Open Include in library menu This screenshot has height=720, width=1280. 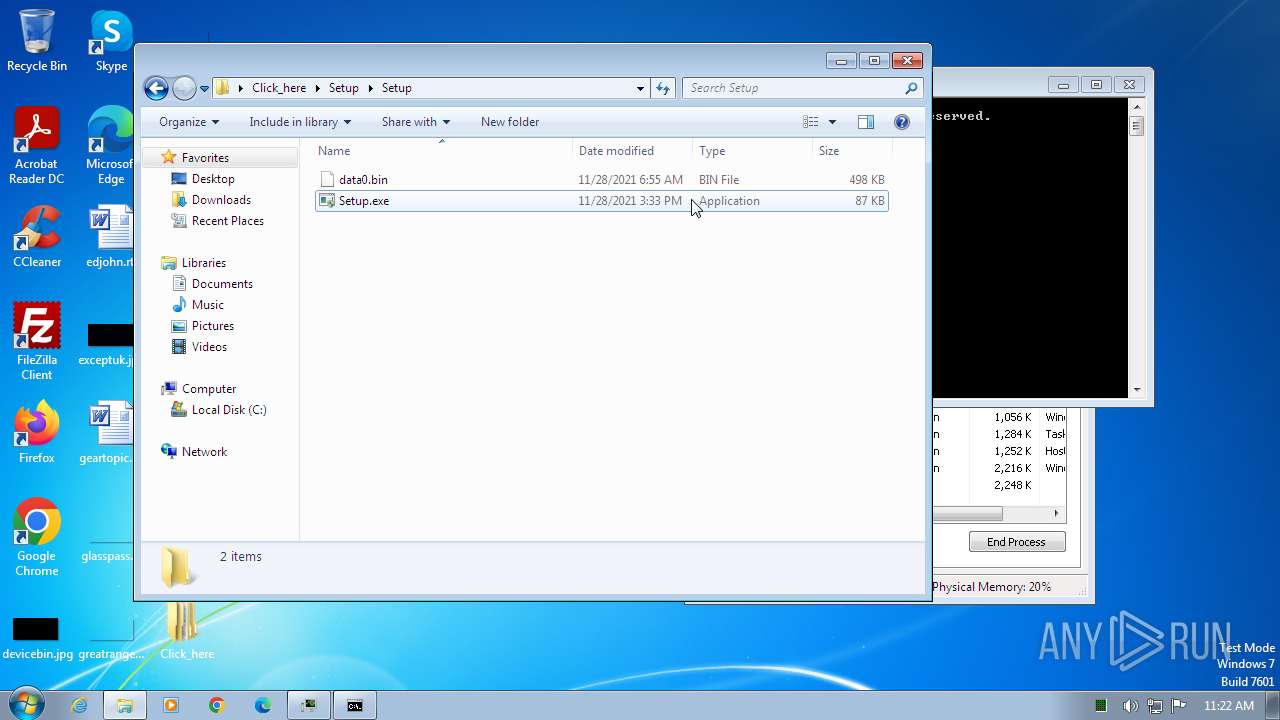point(300,122)
